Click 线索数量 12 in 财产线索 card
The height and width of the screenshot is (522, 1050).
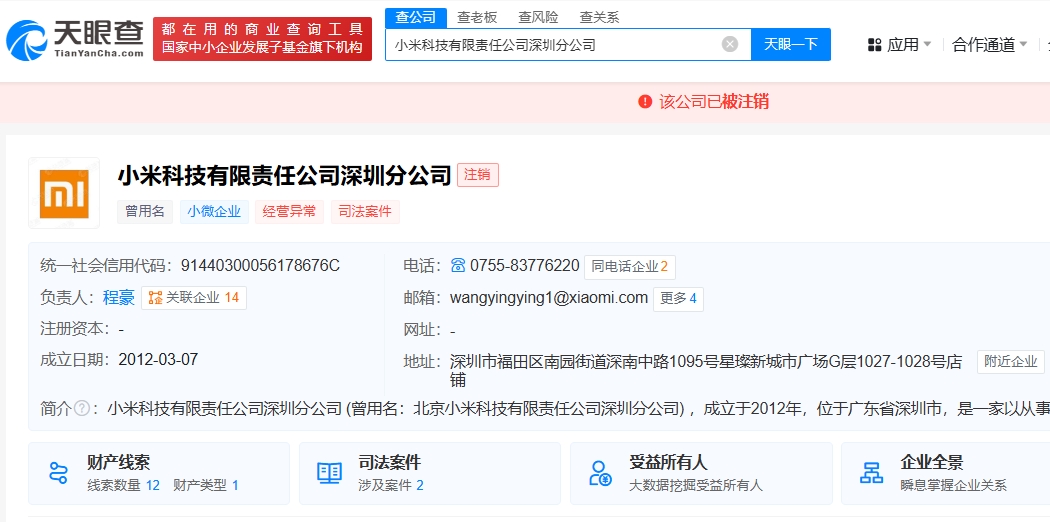124,485
